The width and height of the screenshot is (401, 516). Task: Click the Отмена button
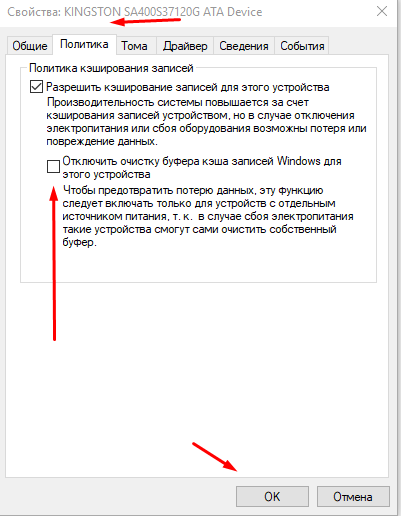[353, 497]
